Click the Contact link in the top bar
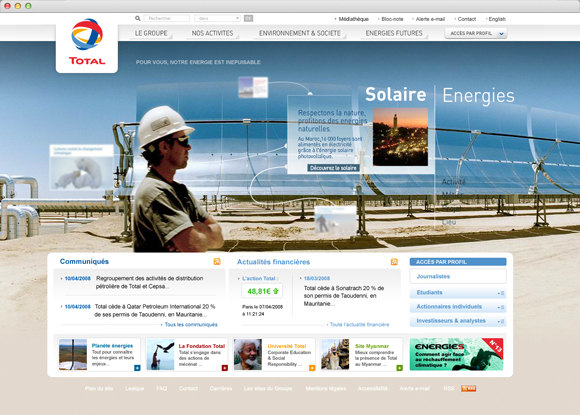 coord(467,19)
